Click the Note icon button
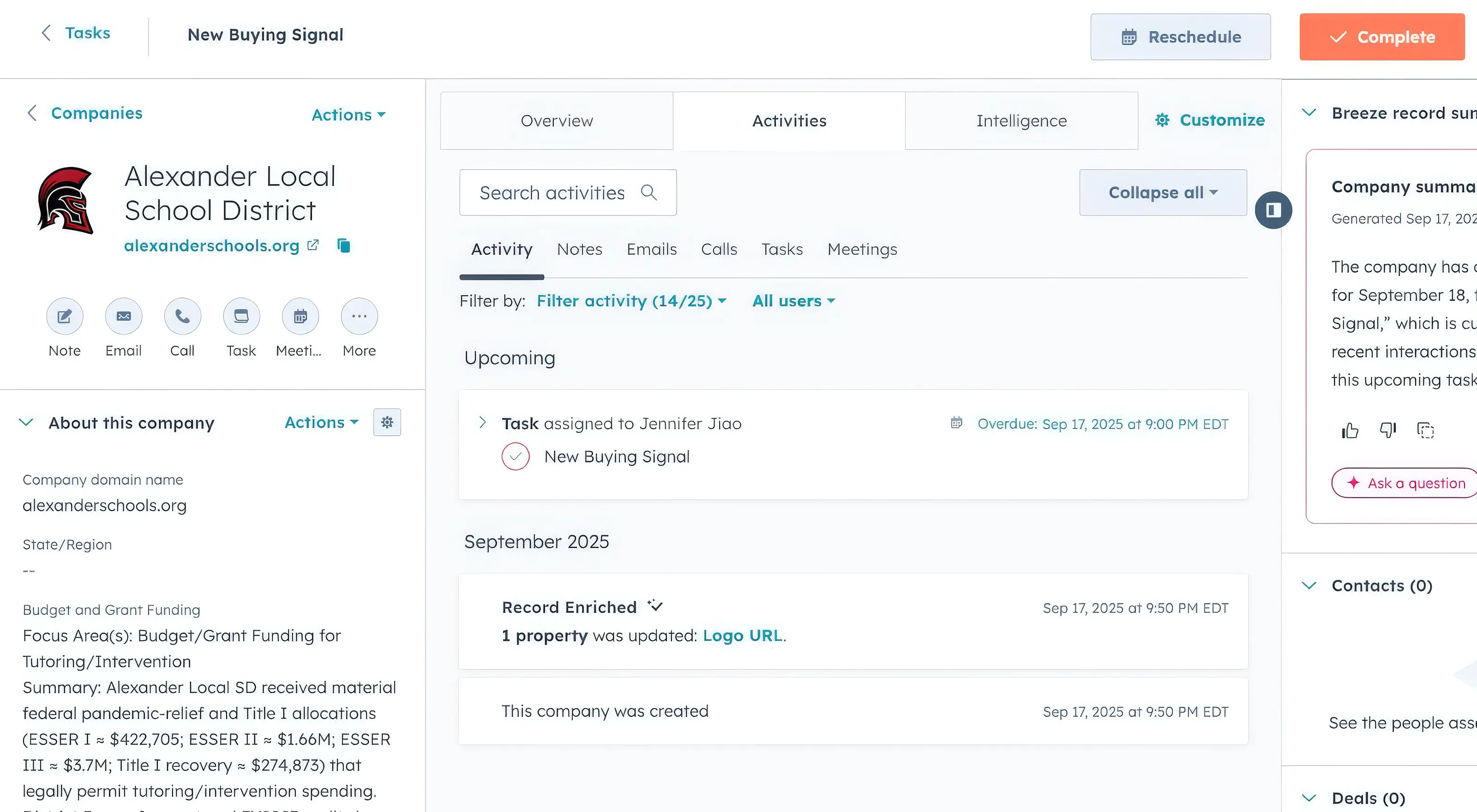 coord(65,316)
